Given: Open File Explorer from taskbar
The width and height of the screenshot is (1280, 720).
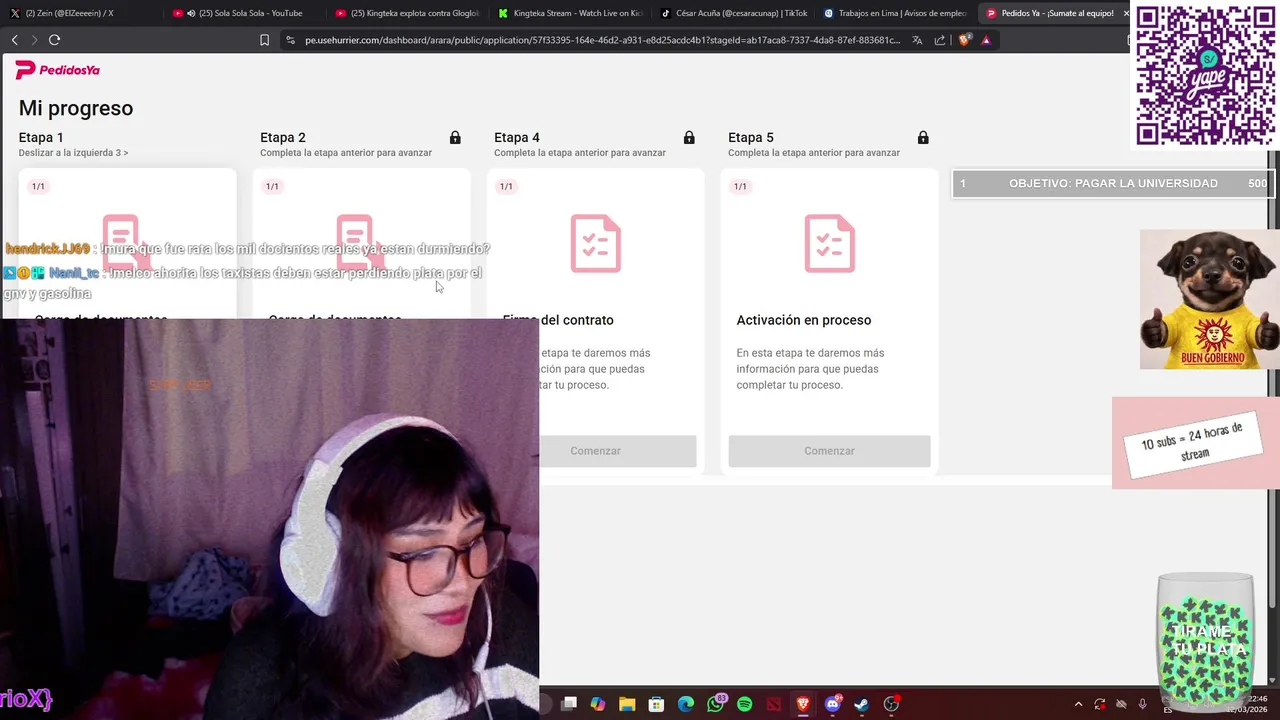Looking at the screenshot, I should (x=627, y=704).
